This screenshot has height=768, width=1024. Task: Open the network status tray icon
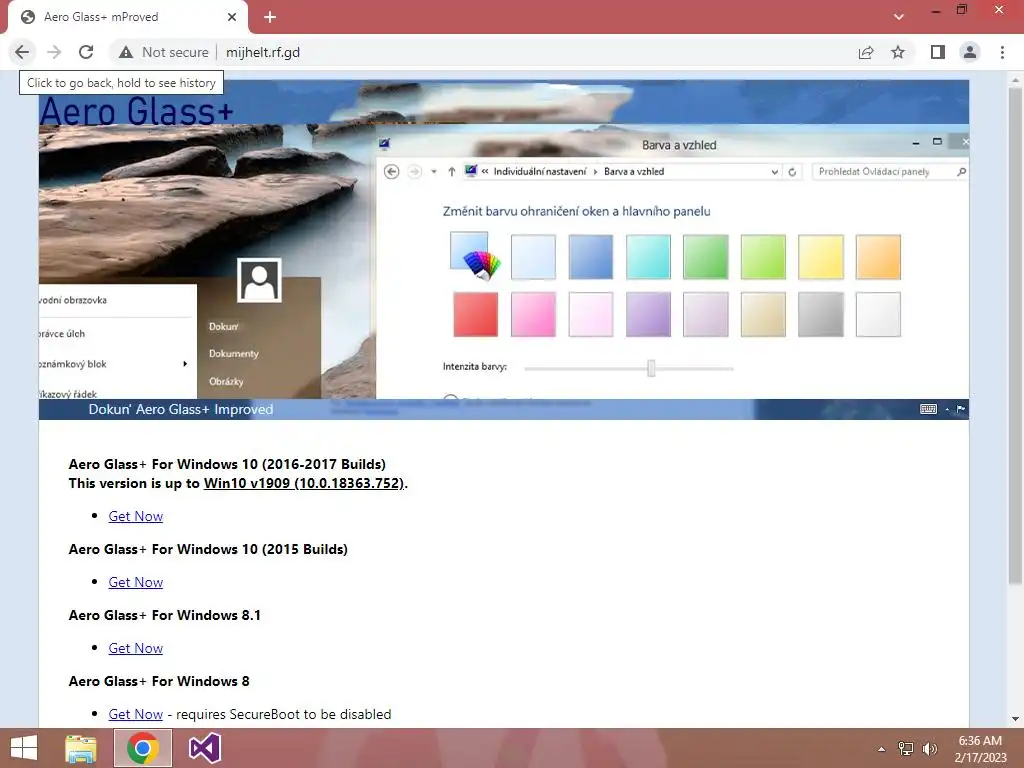(906, 749)
